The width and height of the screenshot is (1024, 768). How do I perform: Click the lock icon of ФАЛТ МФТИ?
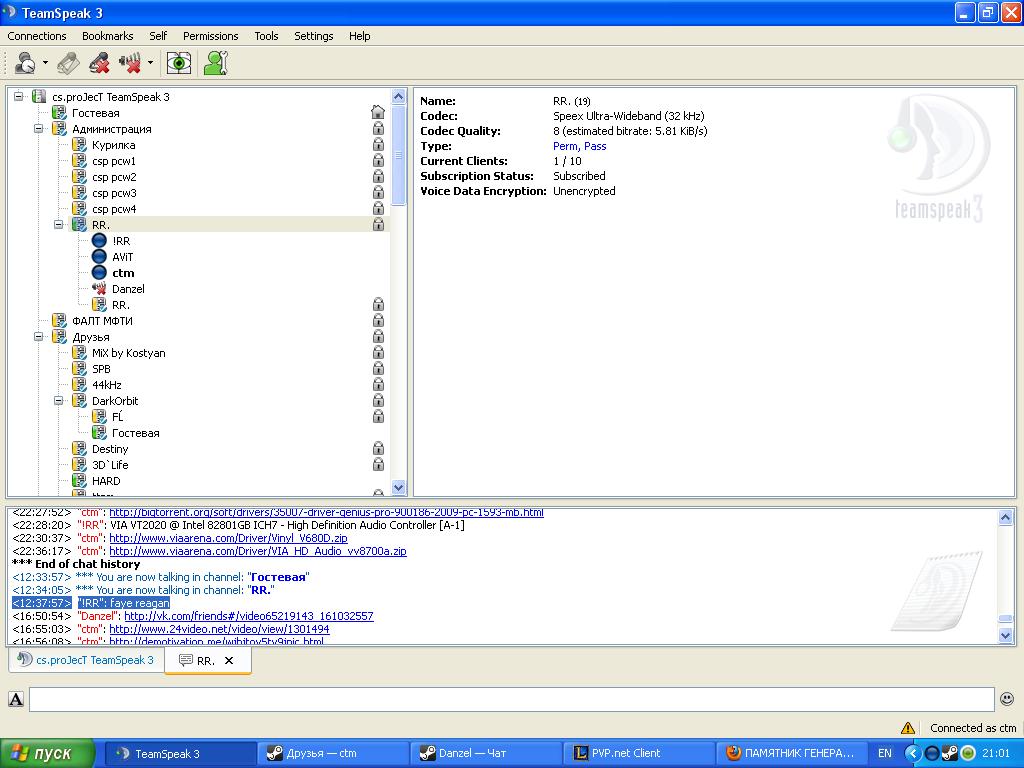[x=378, y=321]
